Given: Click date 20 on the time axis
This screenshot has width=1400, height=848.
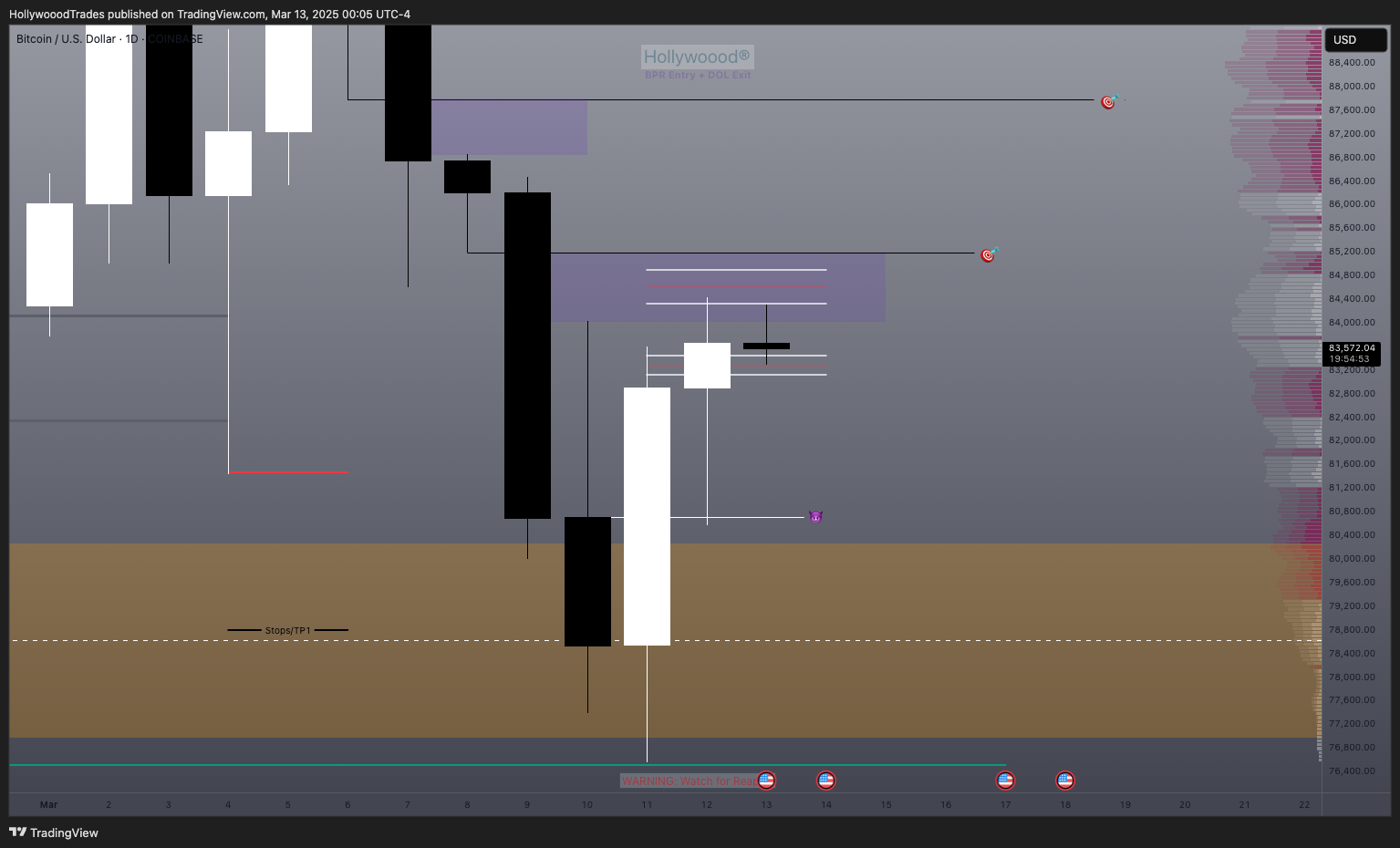Looking at the screenshot, I should [1185, 804].
